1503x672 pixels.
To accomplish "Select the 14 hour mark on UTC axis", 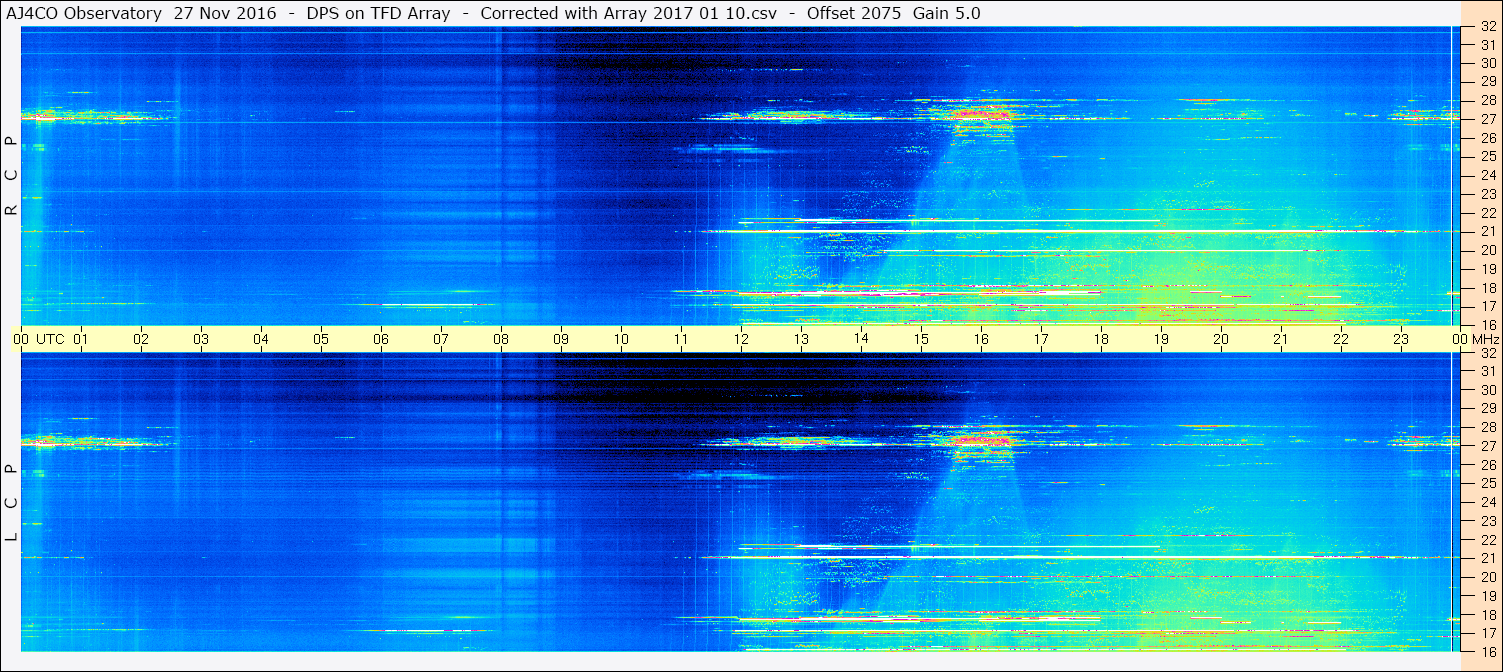I will point(861,339).
